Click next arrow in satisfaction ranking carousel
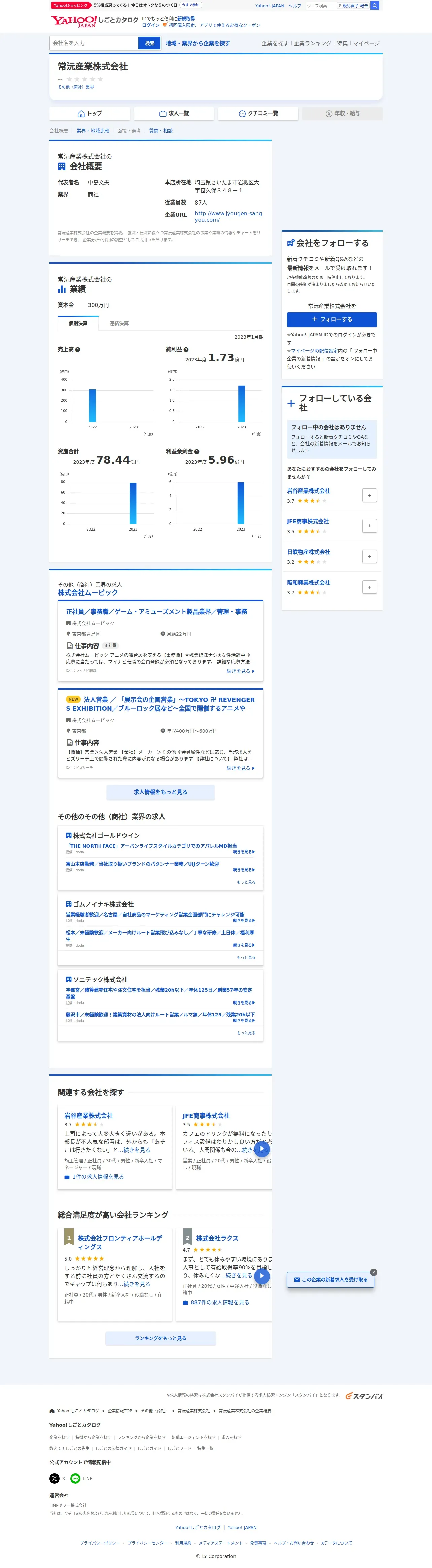This screenshot has width=432, height=1568. pyautogui.click(x=262, y=1276)
